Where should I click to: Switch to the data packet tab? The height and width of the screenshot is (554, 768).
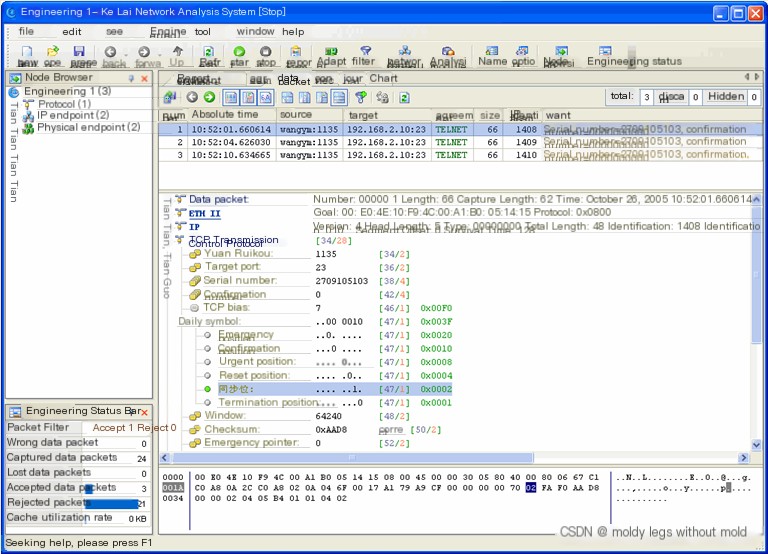294,79
